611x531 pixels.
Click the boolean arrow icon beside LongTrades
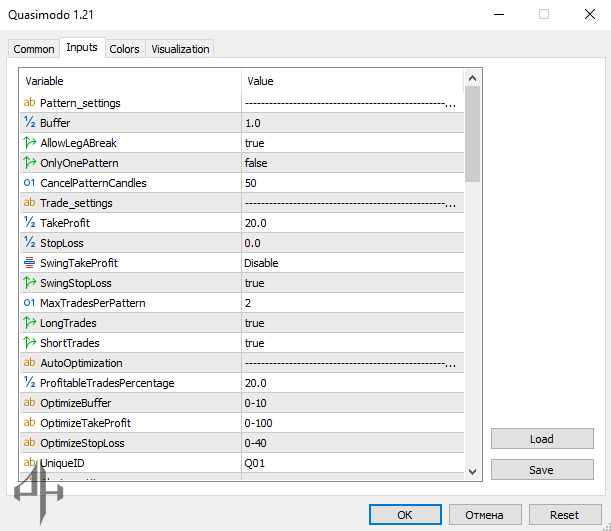[x=29, y=323]
